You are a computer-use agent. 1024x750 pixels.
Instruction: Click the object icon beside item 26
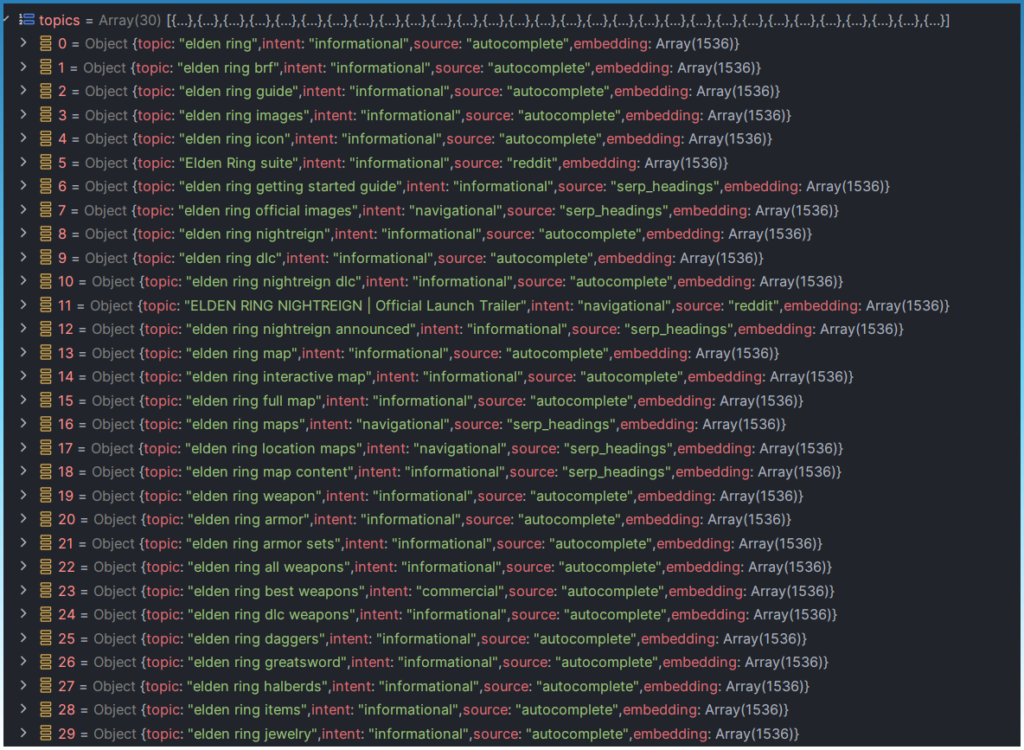(x=46, y=662)
